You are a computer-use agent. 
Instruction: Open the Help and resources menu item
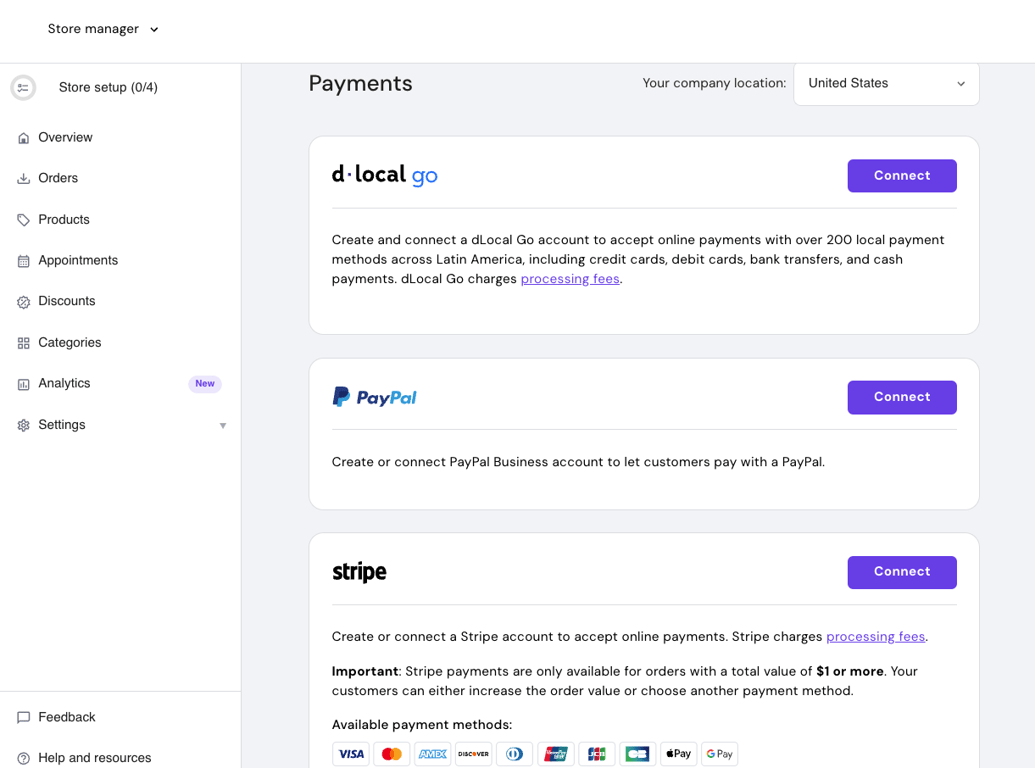point(94,758)
